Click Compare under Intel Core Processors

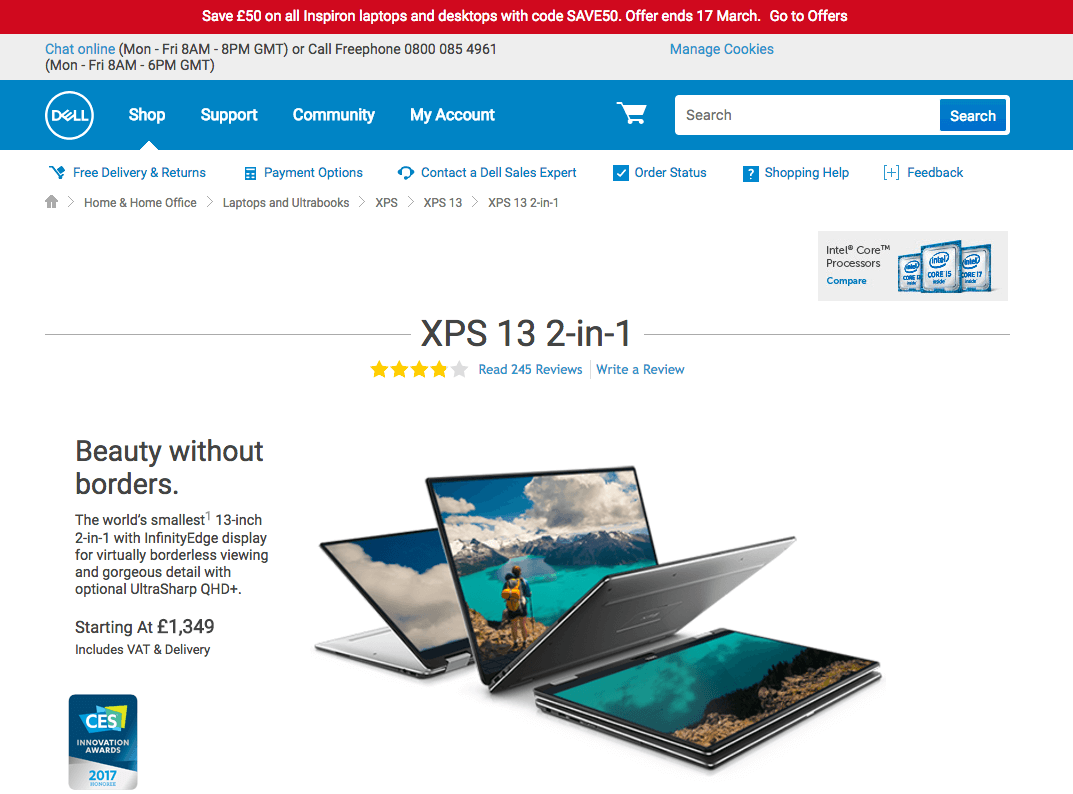[x=846, y=281]
